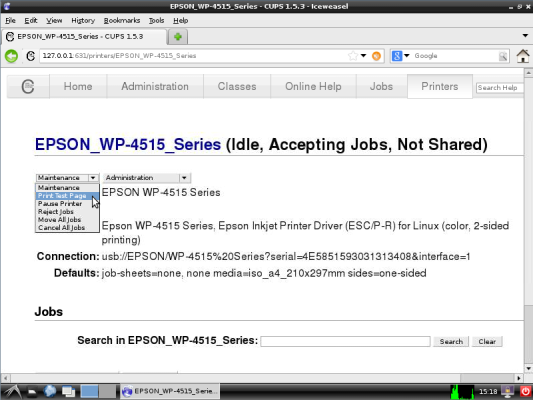Open the Classes tab
The width and height of the screenshot is (533, 400).
click(237, 86)
